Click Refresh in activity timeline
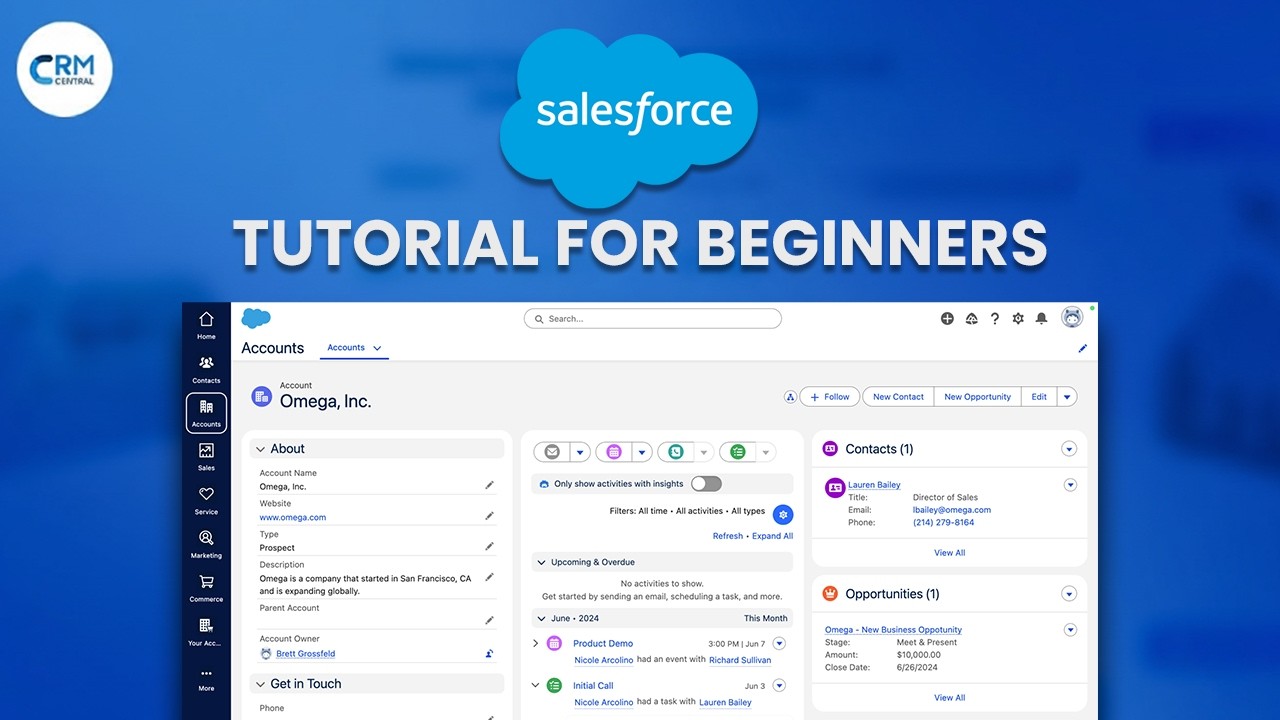The image size is (1280, 720). (728, 536)
